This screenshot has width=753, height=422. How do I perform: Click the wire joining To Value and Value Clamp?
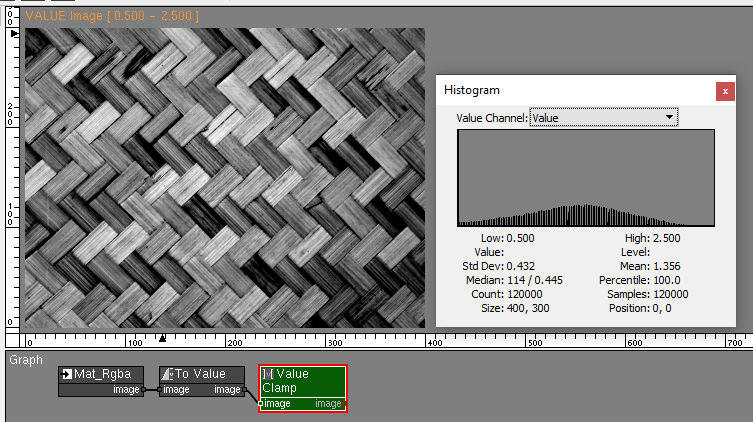[x=252, y=397]
